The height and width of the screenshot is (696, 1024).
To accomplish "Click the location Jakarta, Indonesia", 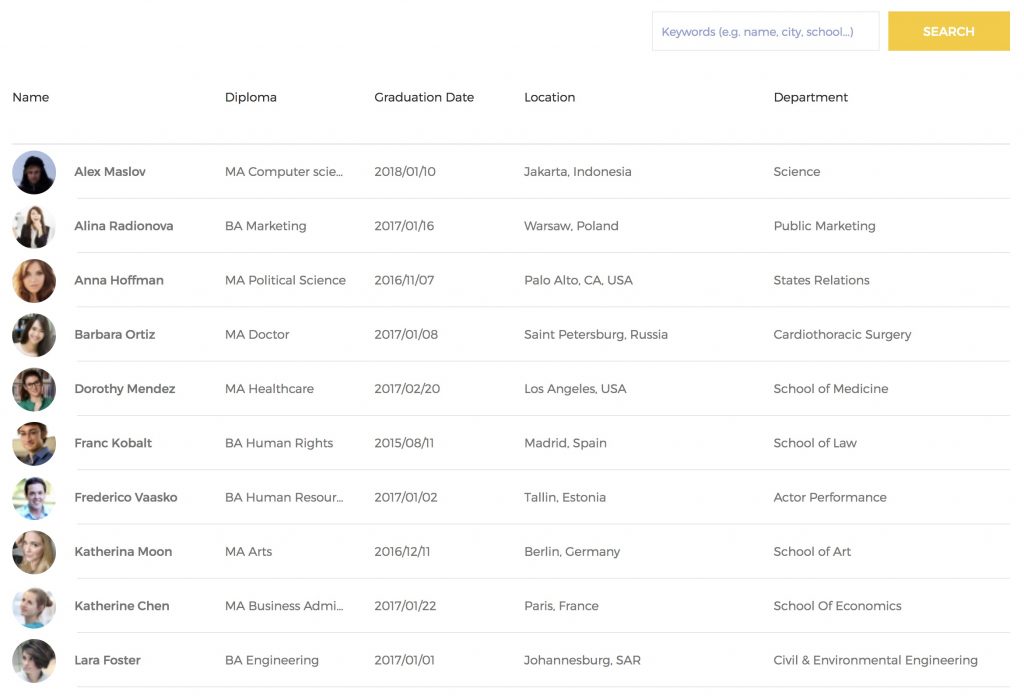I will click(x=577, y=172).
